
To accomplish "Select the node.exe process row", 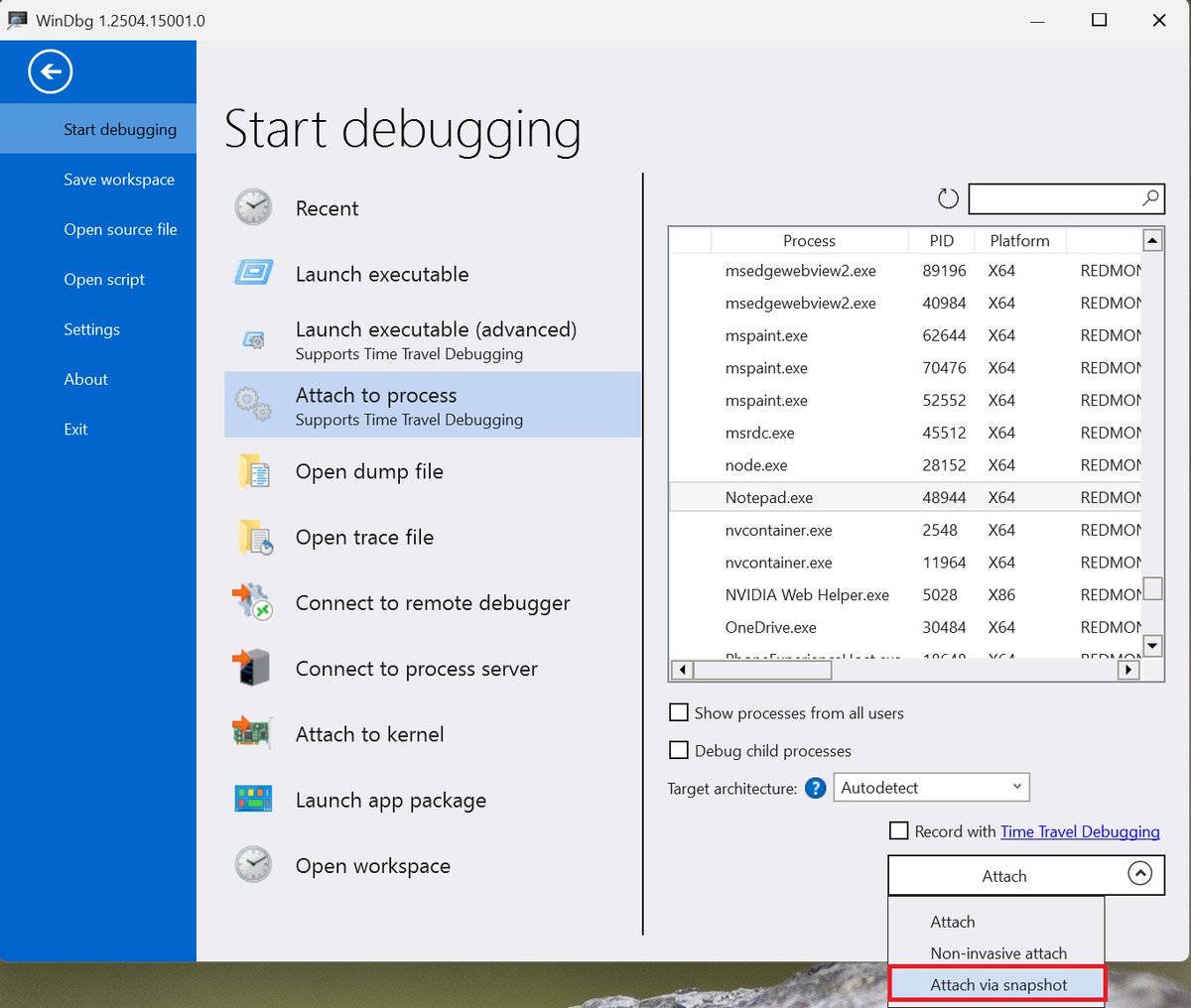I will pos(906,464).
